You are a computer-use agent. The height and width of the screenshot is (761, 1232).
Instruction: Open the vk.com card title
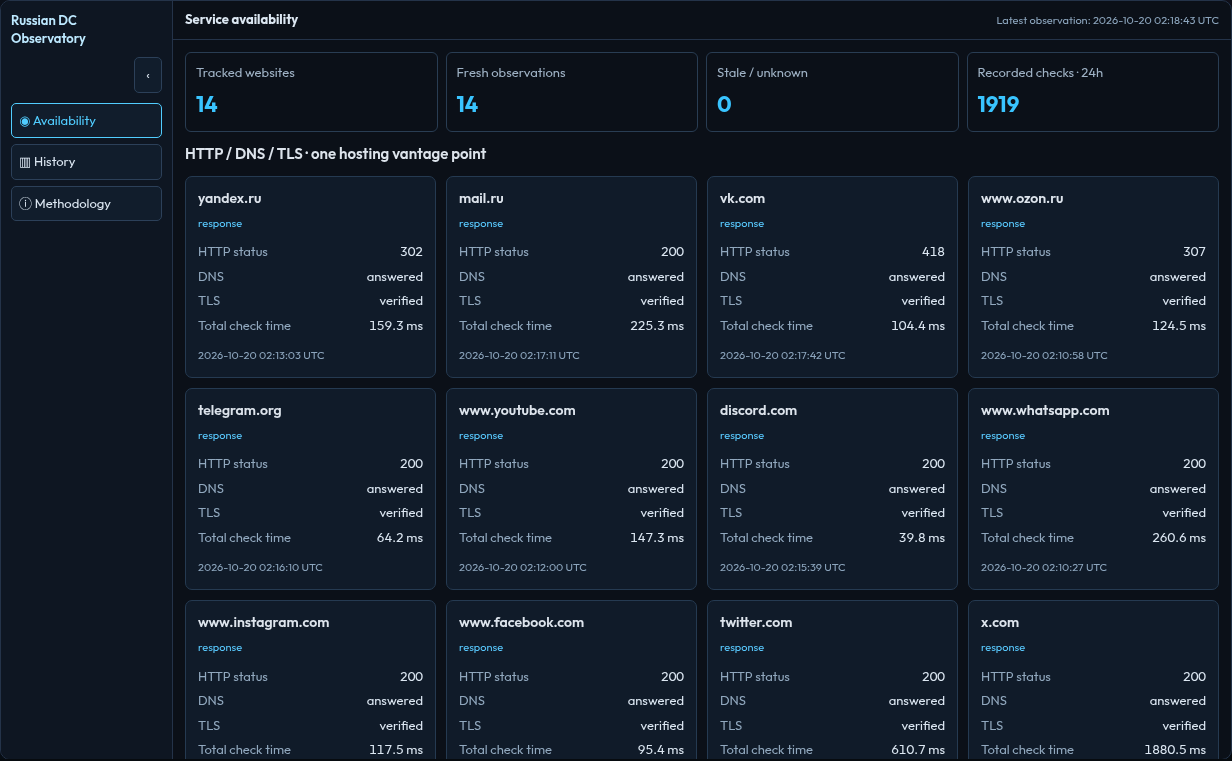[742, 198]
